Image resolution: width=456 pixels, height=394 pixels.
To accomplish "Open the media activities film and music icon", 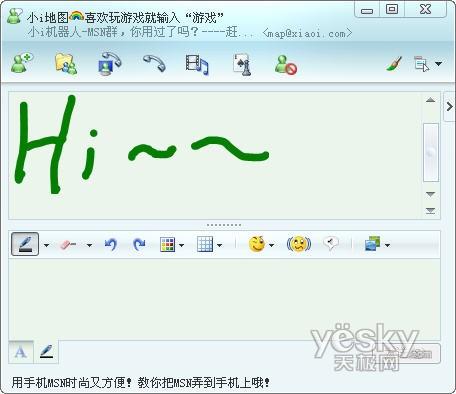I will (197, 64).
